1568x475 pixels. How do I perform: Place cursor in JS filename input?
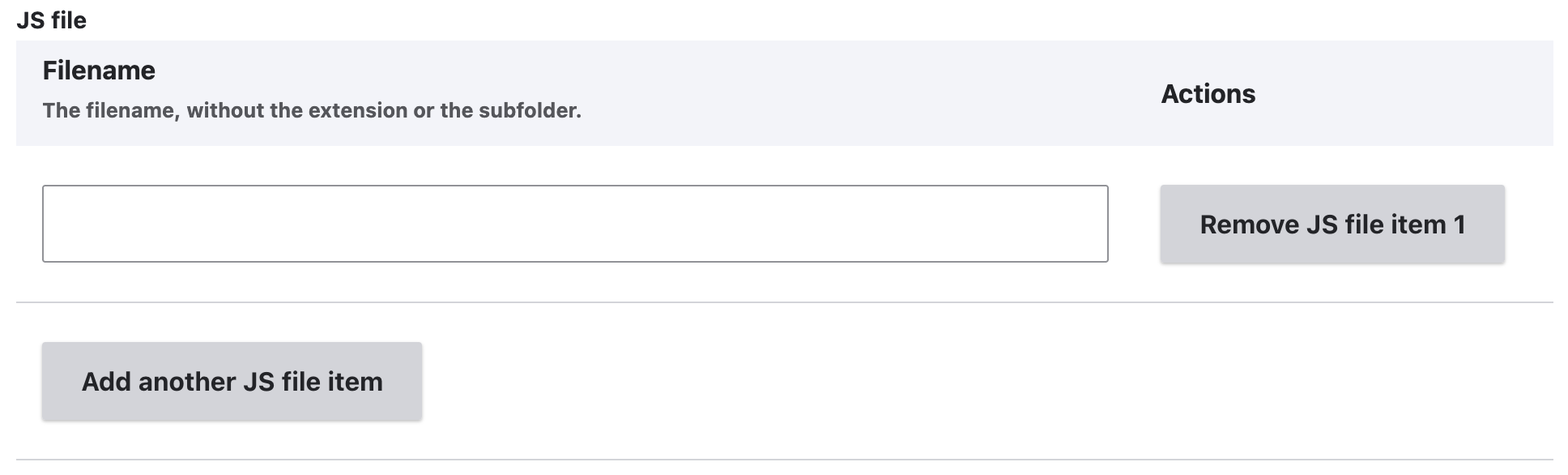tap(575, 224)
